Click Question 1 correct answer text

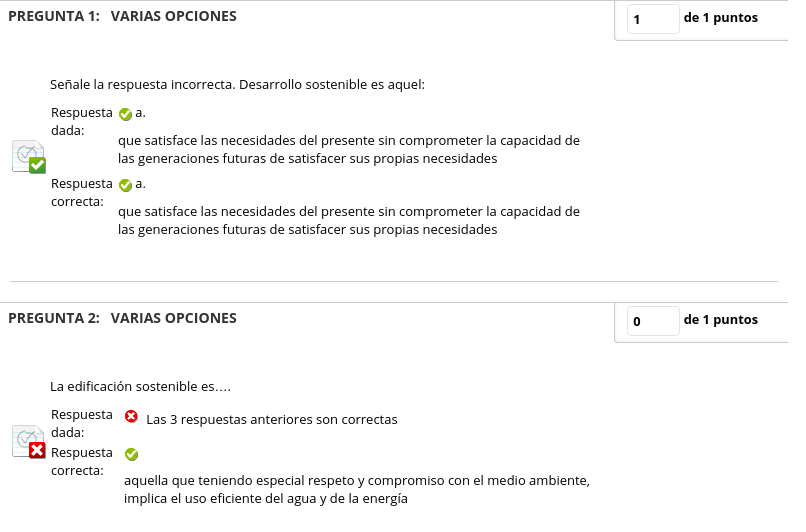(x=348, y=220)
